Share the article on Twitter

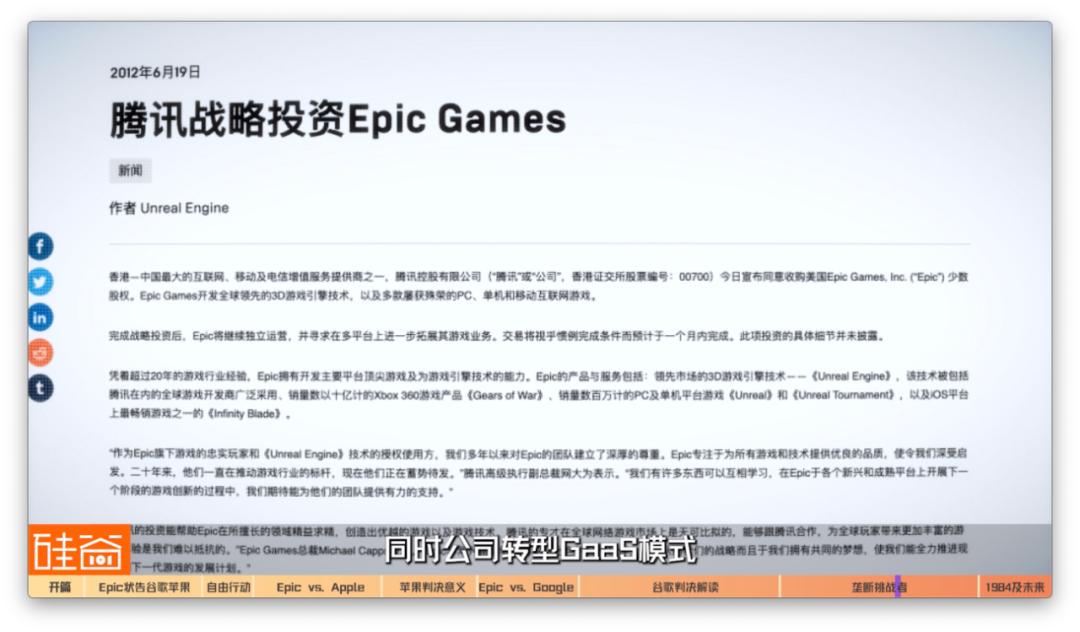pyautogui.click(x=41, y=282)
